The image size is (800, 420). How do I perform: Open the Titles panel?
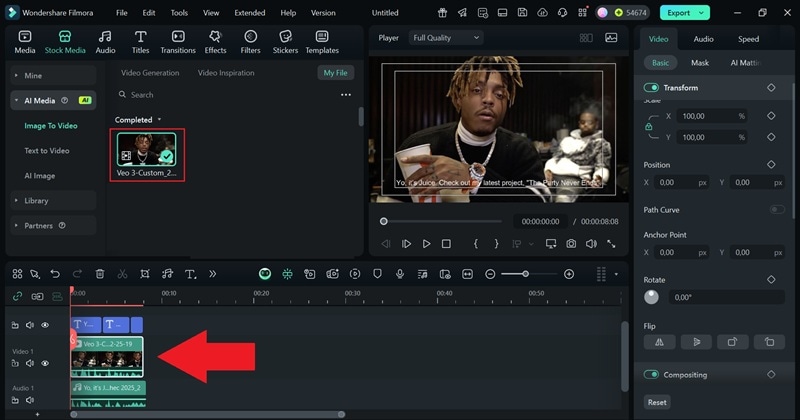pyautogui.click(x=140, y=42)
